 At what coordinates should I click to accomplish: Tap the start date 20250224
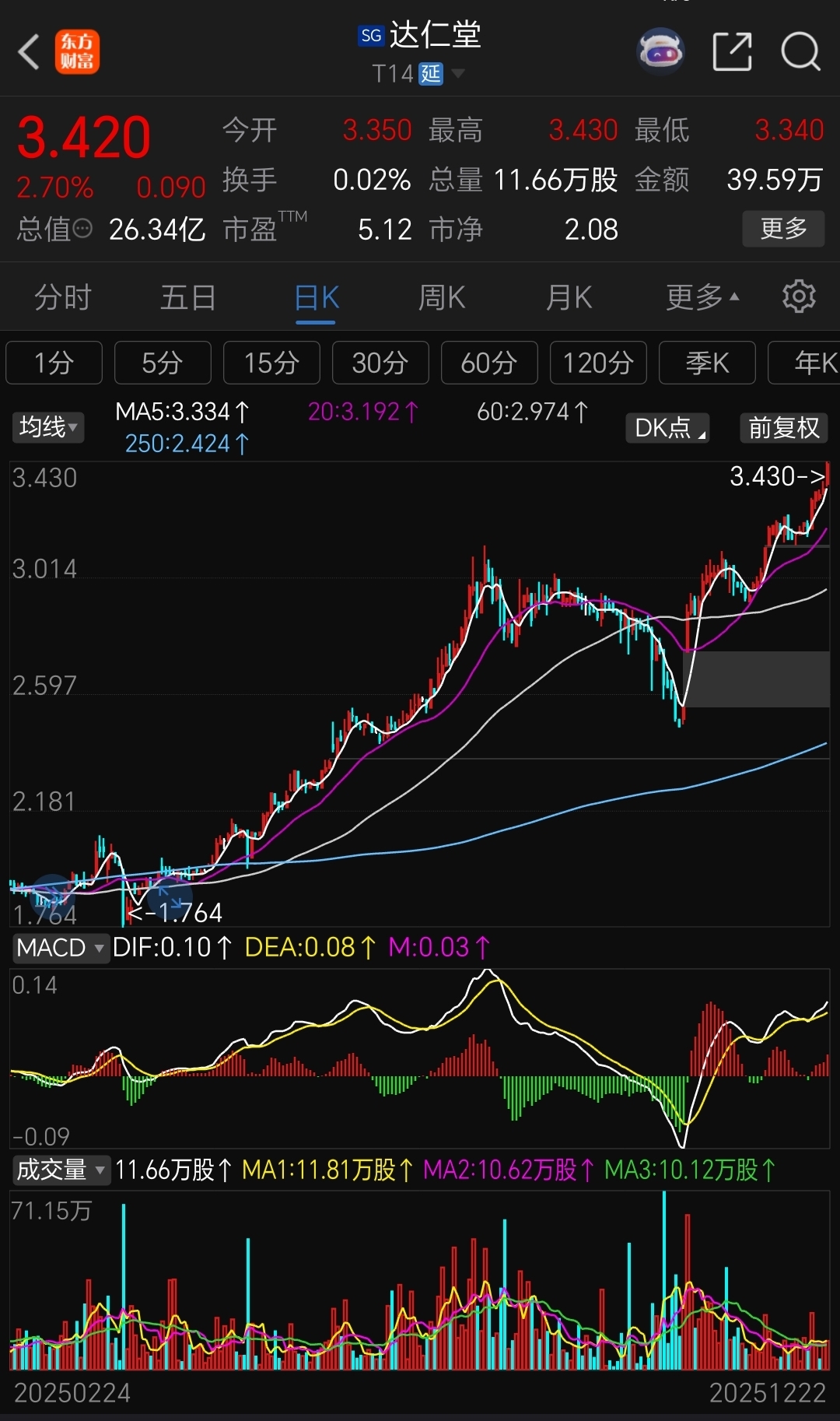click(x=72, y=1393)
